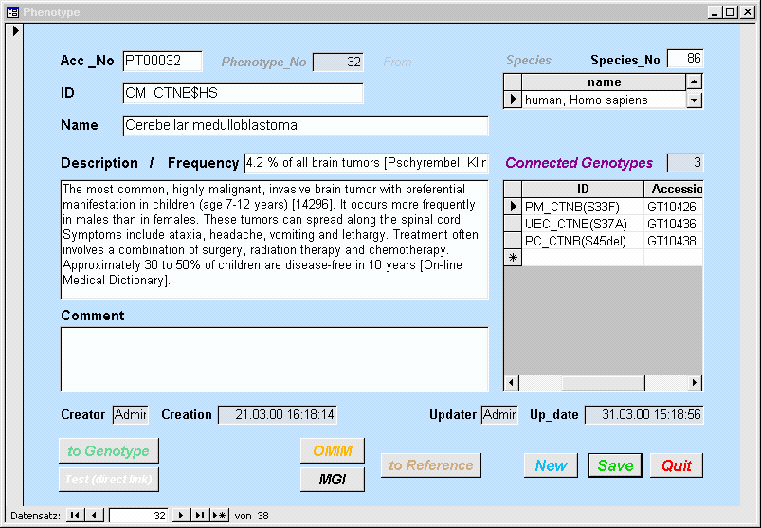Viewport: 761px width, 528px height.
Task: Select the ID column header in genotypes grid
Action: (582, 189)
